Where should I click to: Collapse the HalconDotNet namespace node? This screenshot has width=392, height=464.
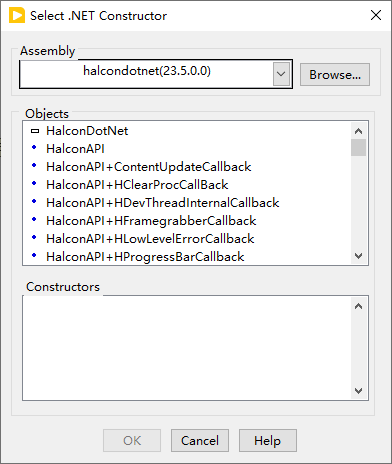pos(35,131)
